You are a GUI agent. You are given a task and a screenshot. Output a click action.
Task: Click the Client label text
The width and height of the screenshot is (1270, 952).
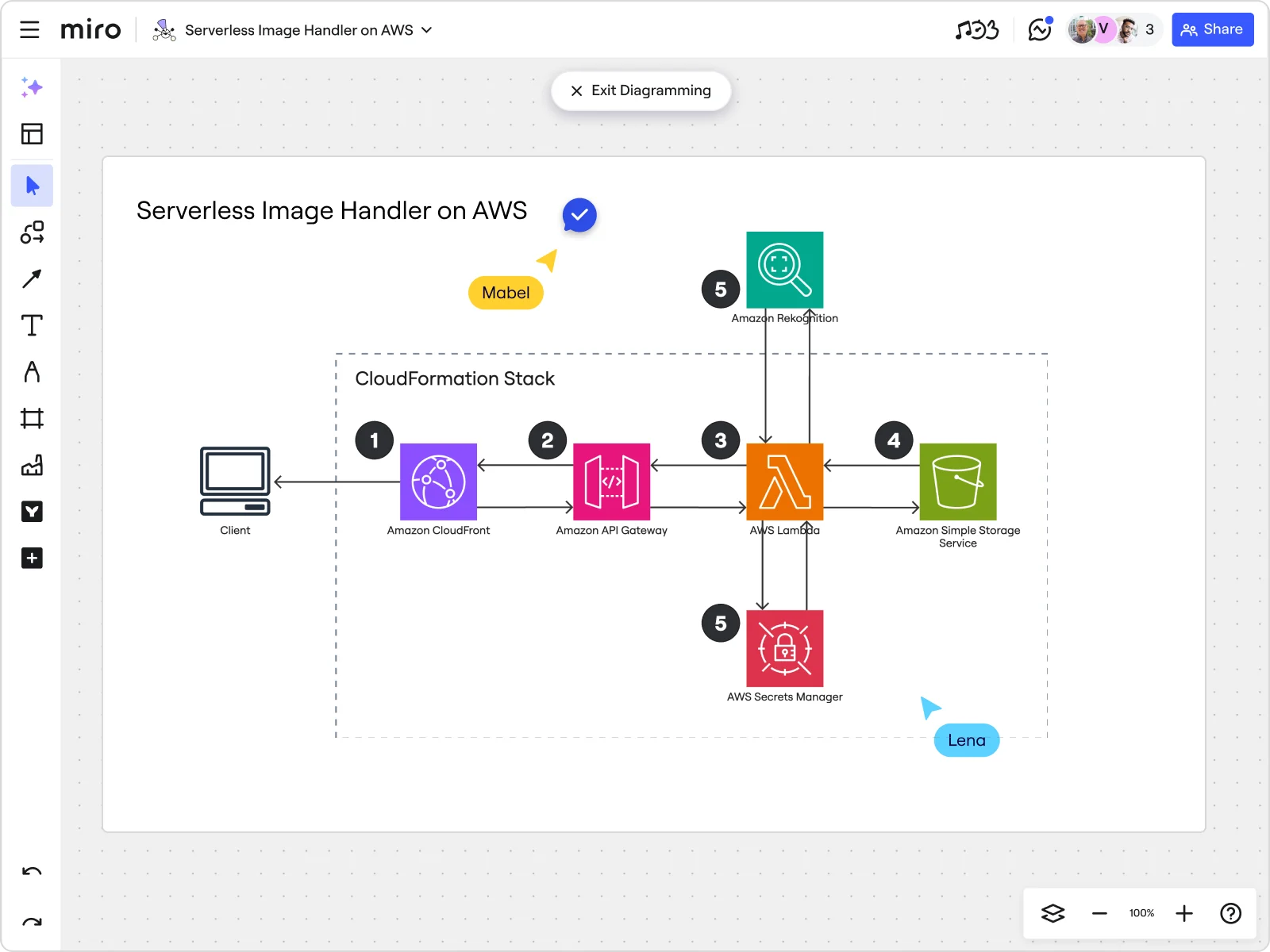click(x=235, y=531)
